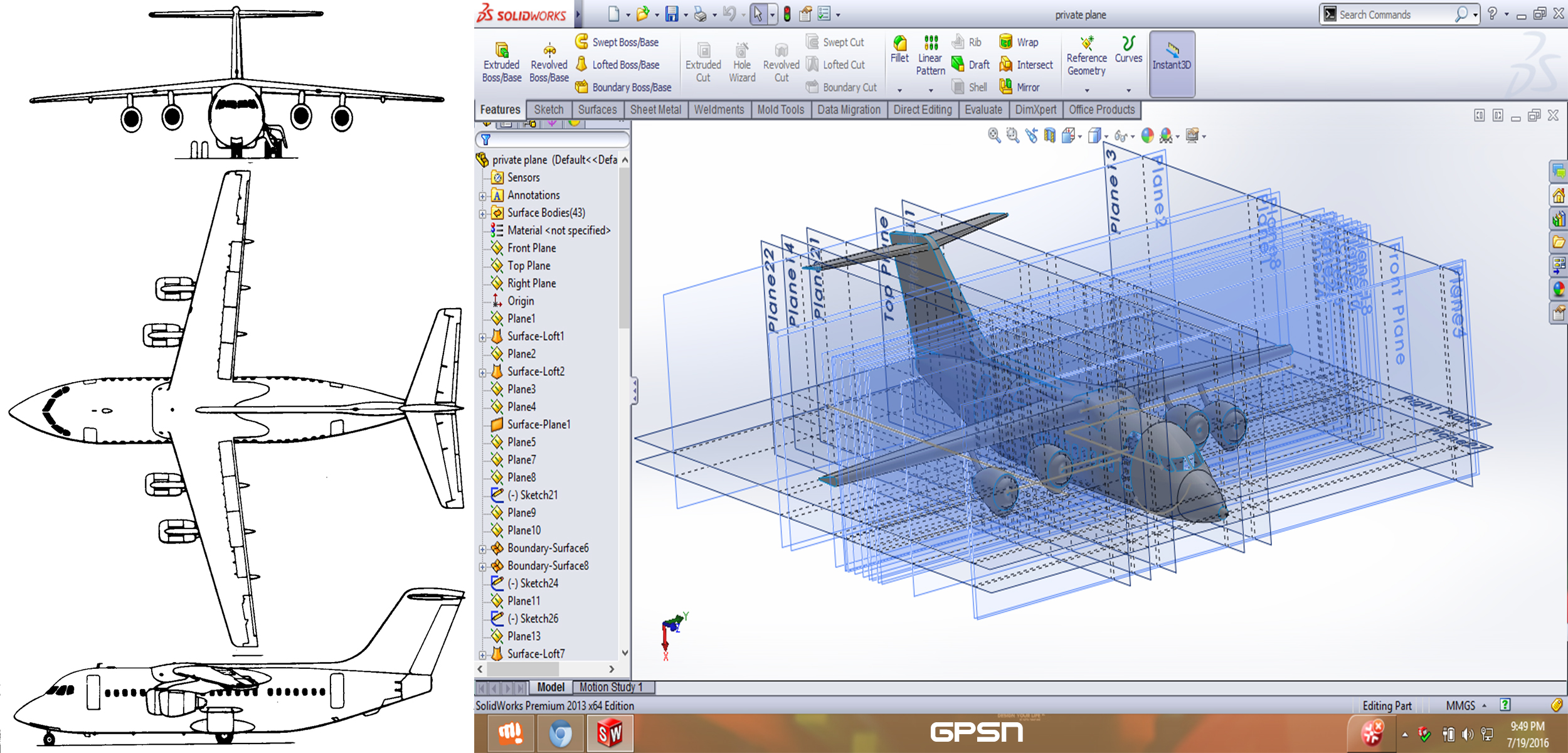Apply a Fillet feature
The image size is (1568, 753).
click(x=899, y=49)
